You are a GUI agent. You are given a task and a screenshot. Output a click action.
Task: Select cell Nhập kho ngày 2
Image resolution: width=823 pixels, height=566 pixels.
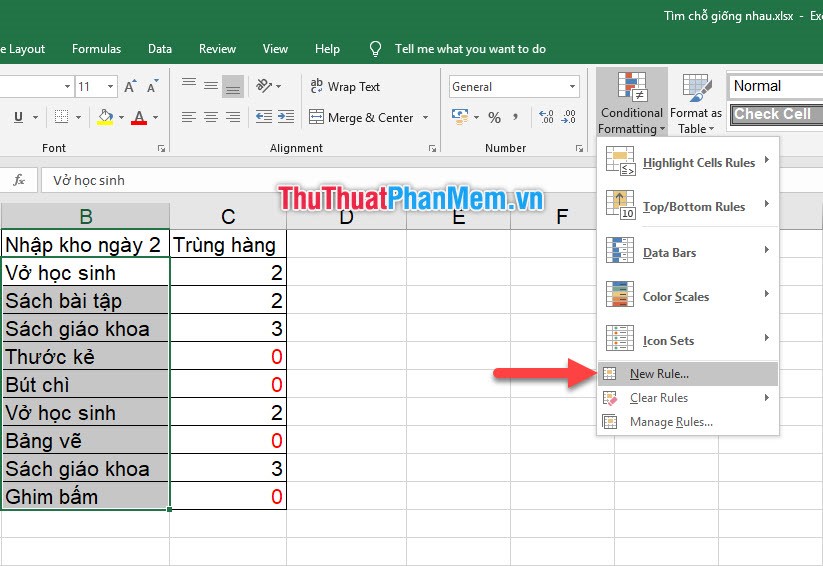[86, 244]
